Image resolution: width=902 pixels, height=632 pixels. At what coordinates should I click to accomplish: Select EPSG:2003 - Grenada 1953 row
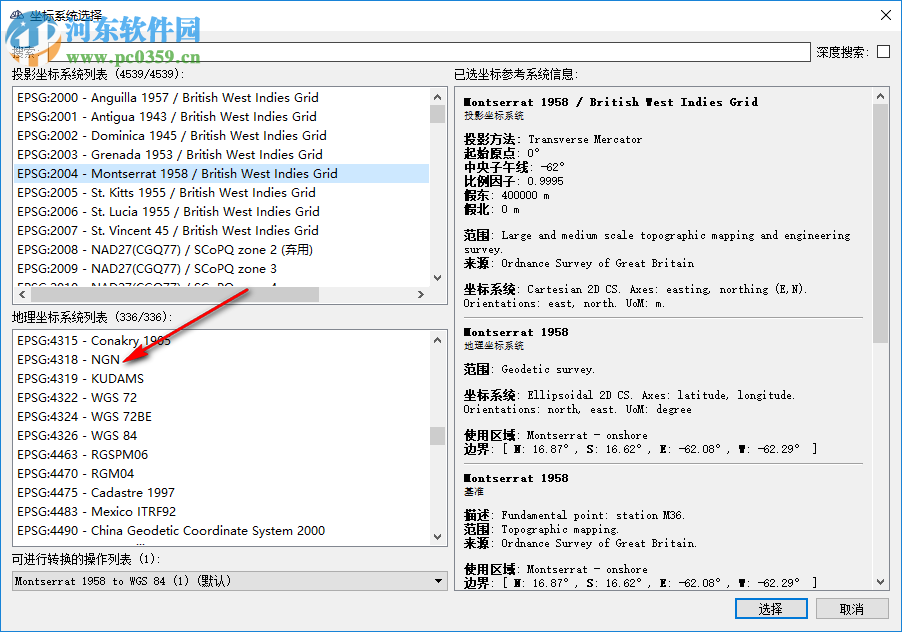(221, 155)
